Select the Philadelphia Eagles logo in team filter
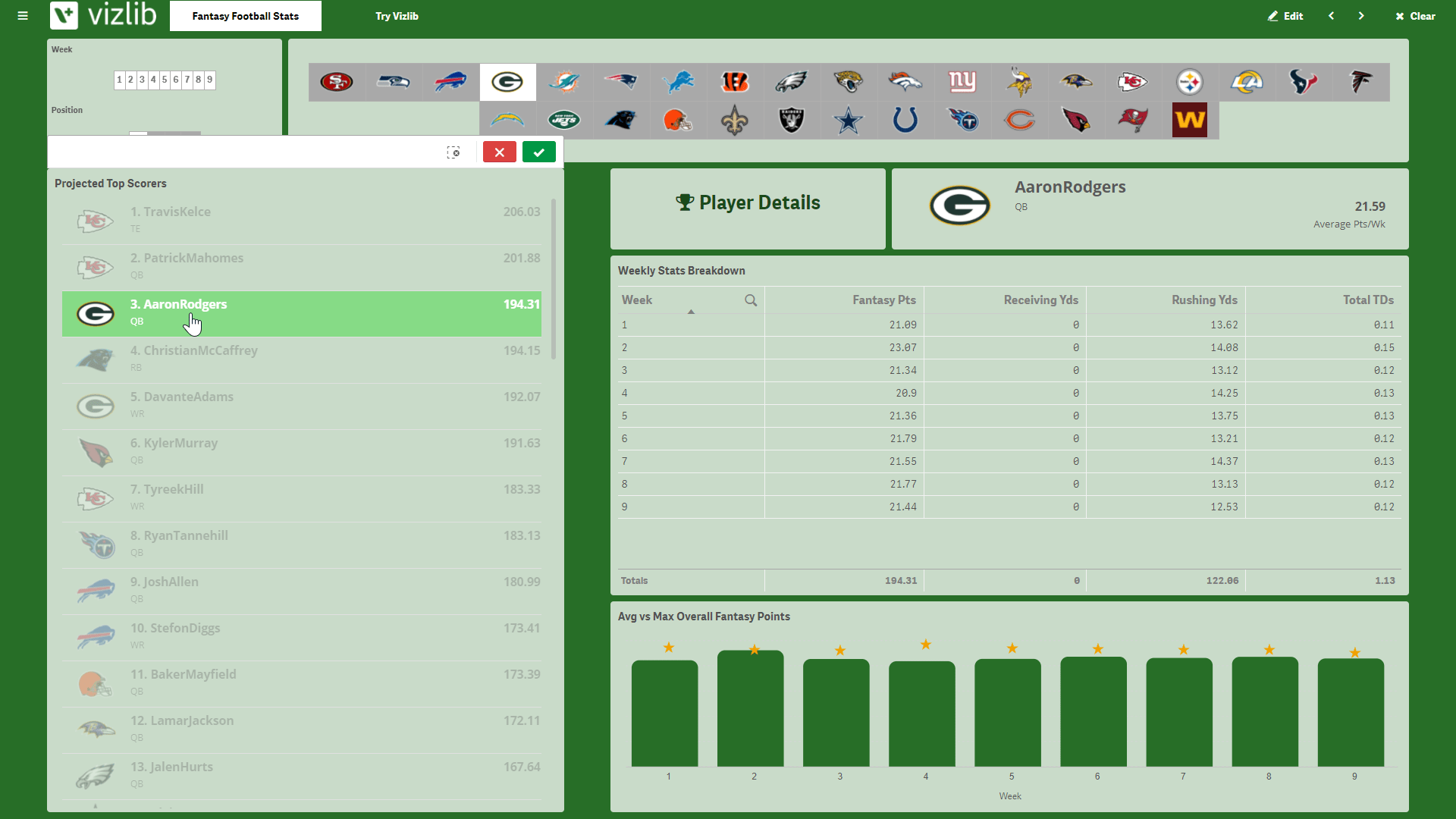The image size is (1456, 819). tap(792, 82)
